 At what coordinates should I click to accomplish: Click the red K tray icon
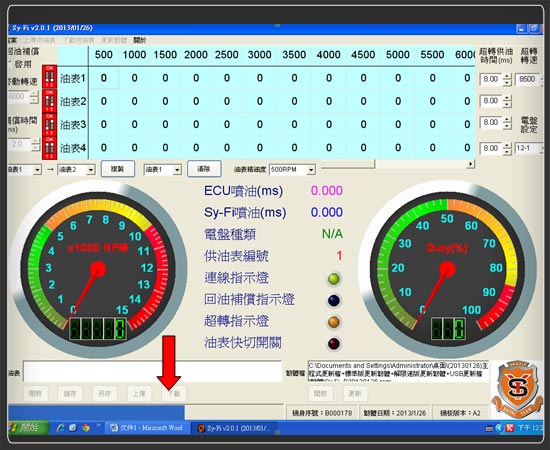coord(510,428)
